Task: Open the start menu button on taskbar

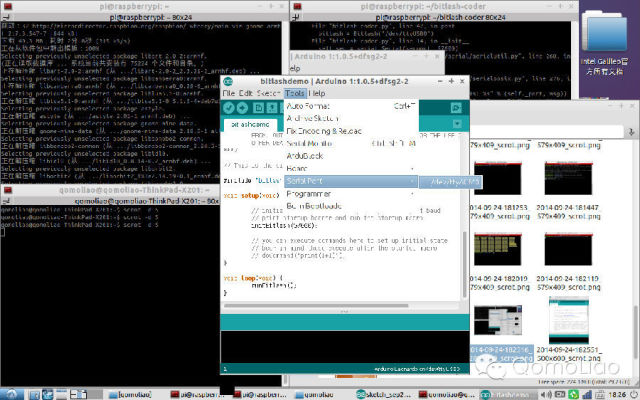Action: pyautogui.click(x=11, y=394)
